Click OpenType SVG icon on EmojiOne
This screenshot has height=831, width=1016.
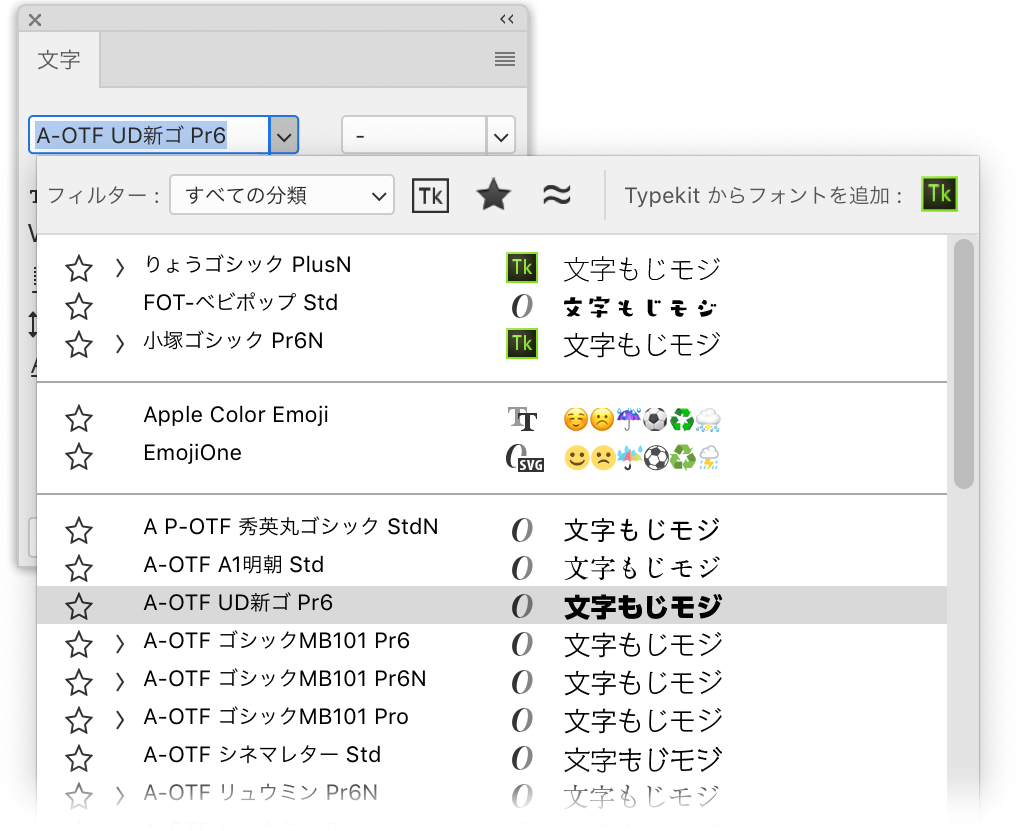(524, 458)
